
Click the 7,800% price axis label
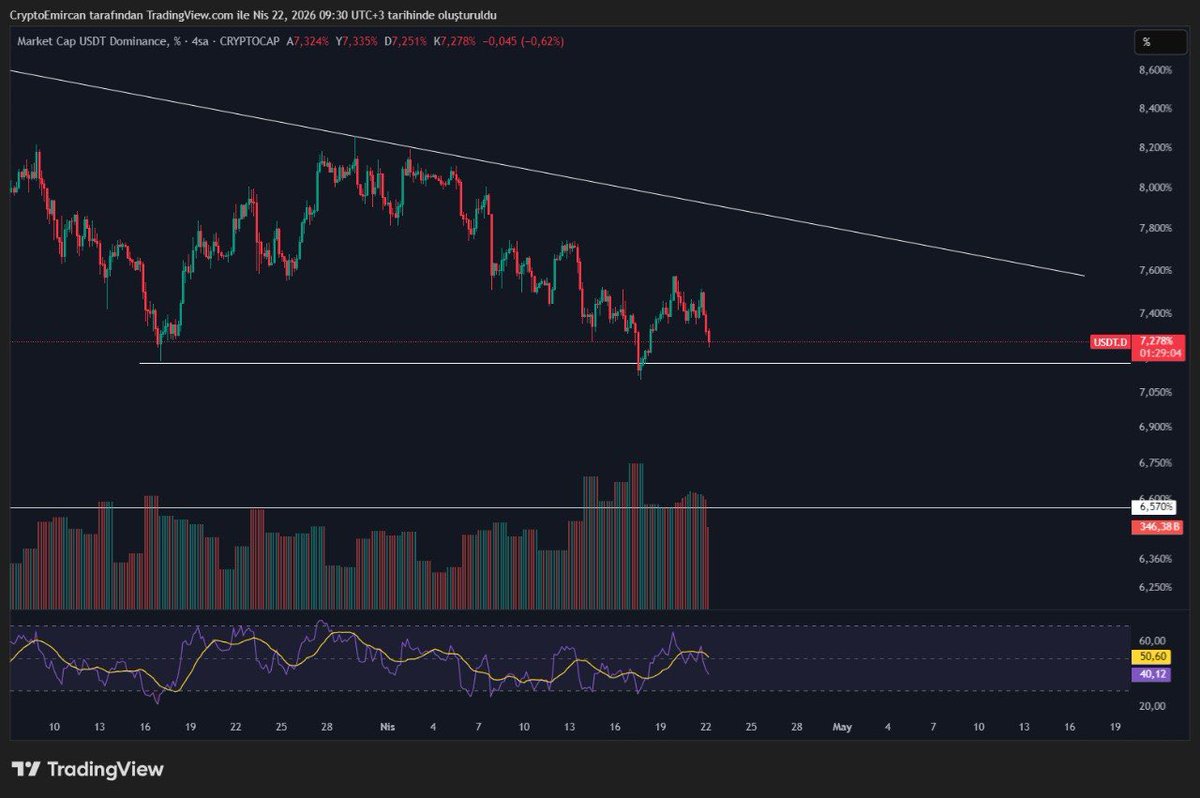pos(1154,228)
